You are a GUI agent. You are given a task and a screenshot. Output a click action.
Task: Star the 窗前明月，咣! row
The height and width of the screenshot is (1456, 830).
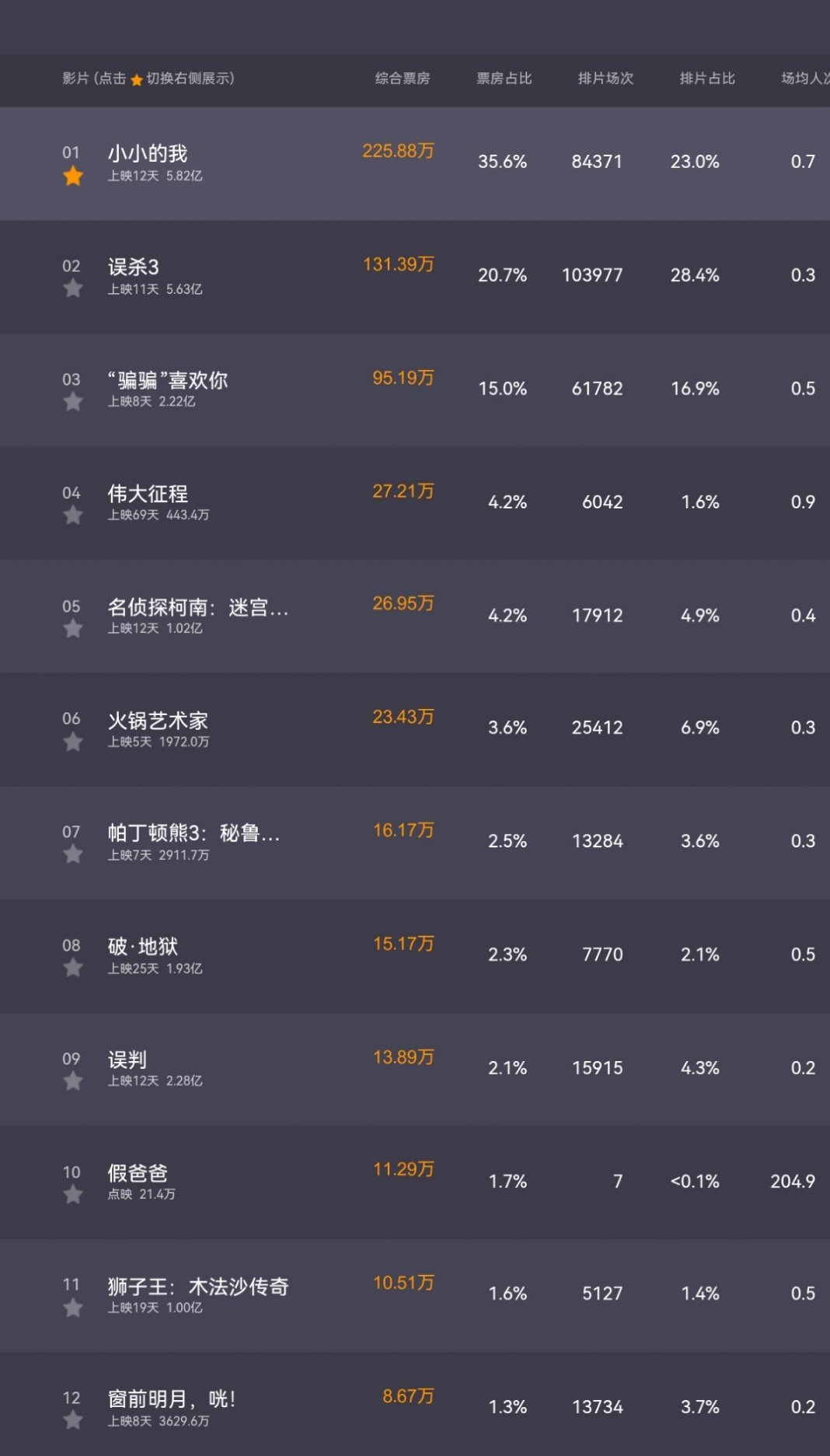(x=73, y=1421)
